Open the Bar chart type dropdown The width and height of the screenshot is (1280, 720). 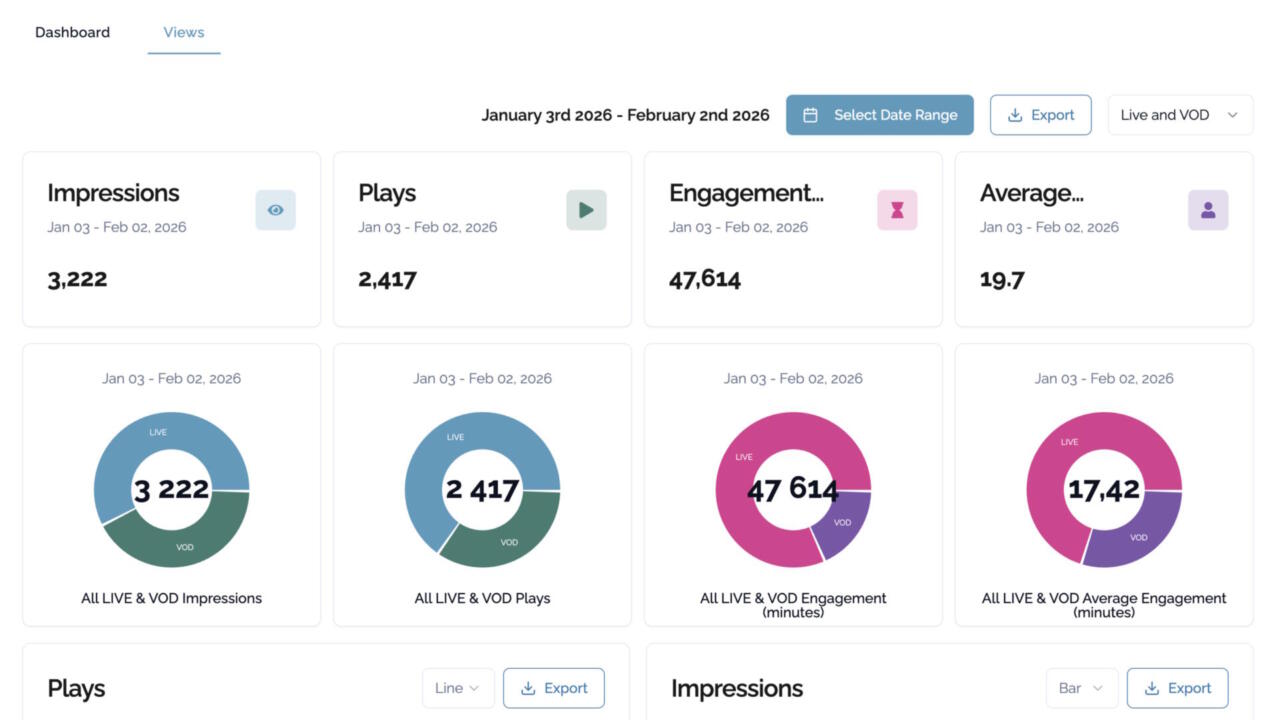[1080, 688]
